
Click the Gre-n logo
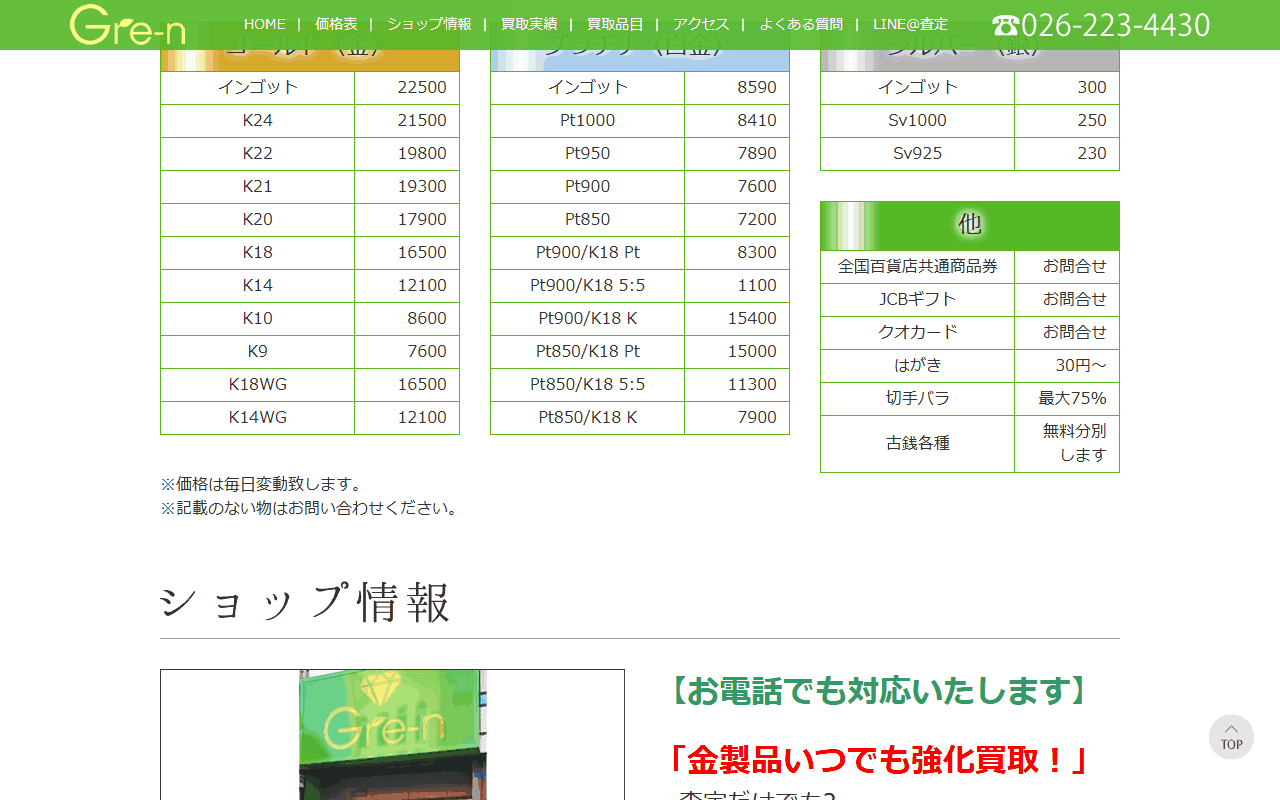127,25
